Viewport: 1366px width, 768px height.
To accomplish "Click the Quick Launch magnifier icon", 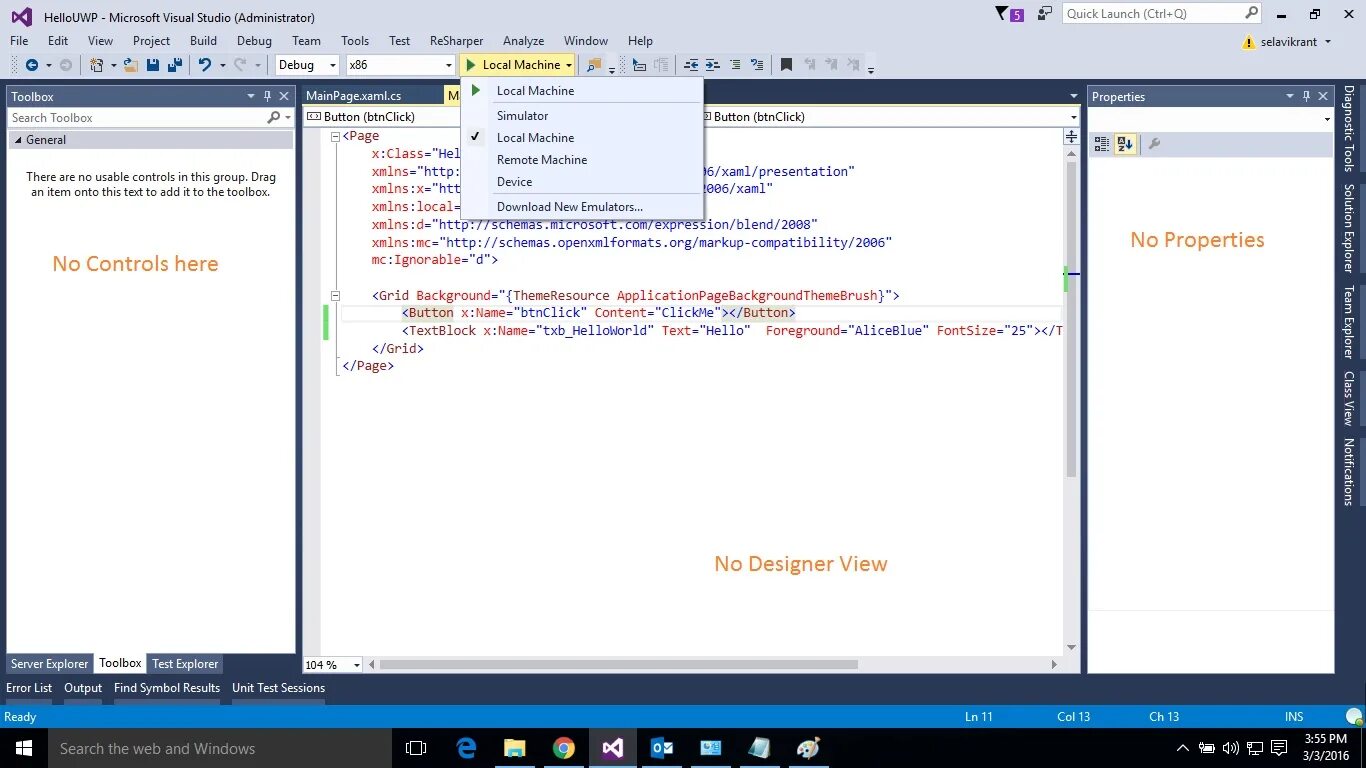I will coord(1251,13).
